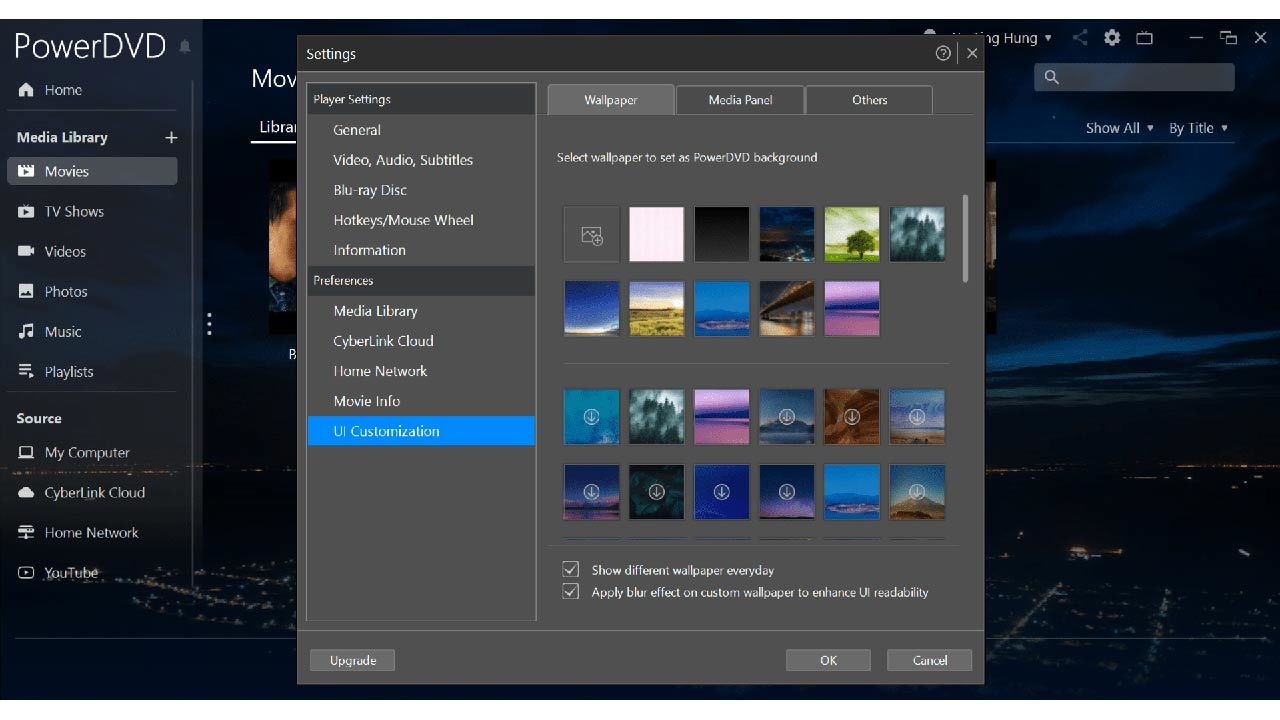Screen dimensions: 1280x720
Task: Click the three-dot sidebar resize handle
Action: click(209, 324)
